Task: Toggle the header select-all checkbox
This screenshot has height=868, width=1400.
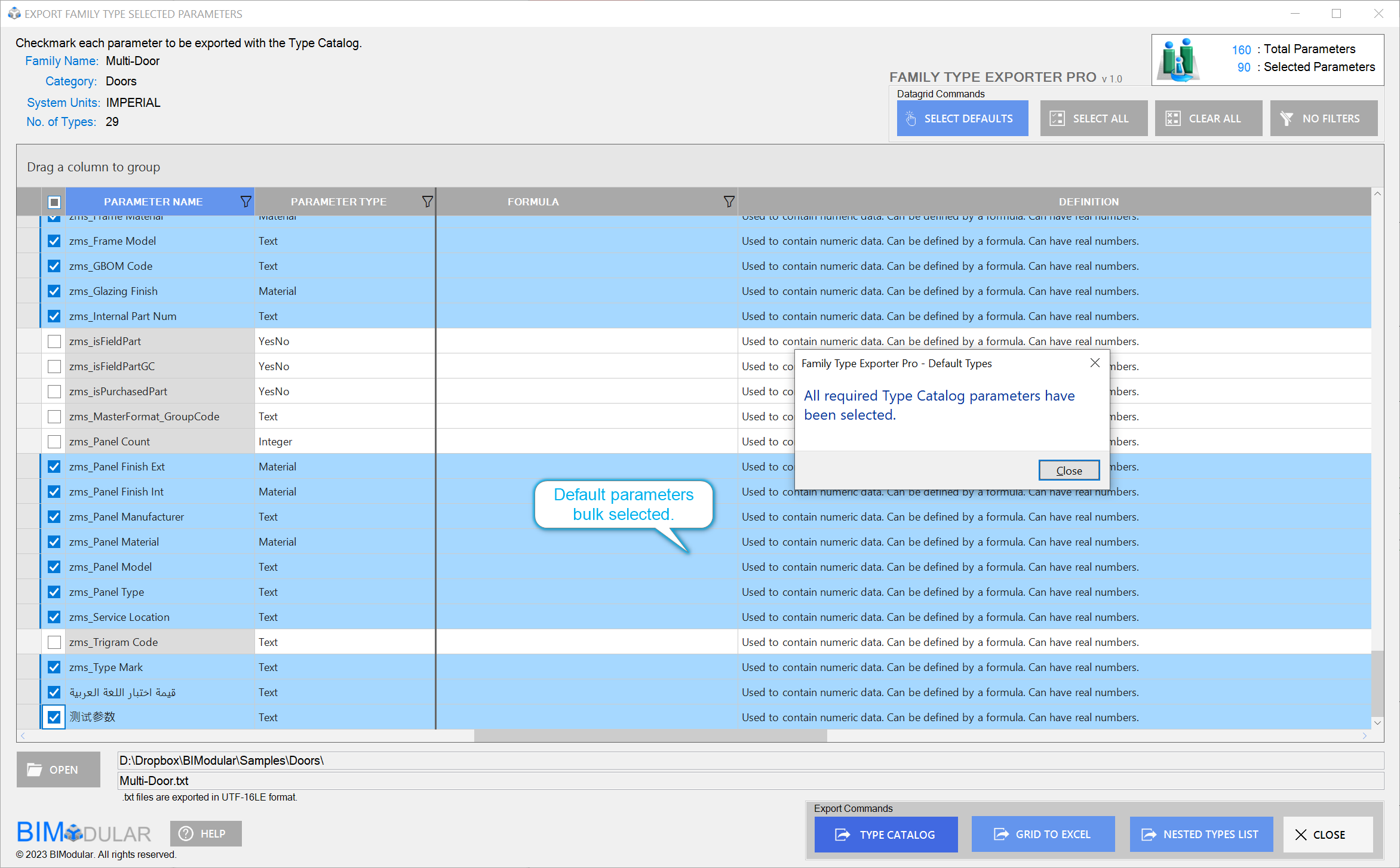Action: (54, 202)
